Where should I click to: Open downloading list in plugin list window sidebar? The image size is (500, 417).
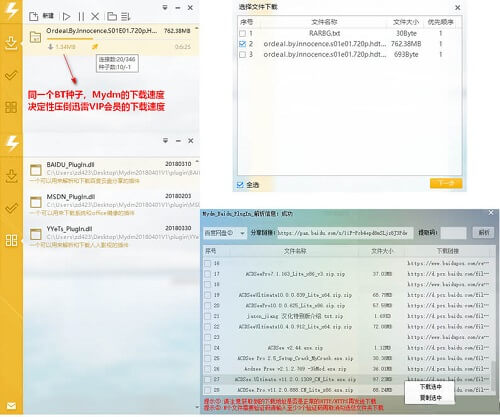point(11,176)
